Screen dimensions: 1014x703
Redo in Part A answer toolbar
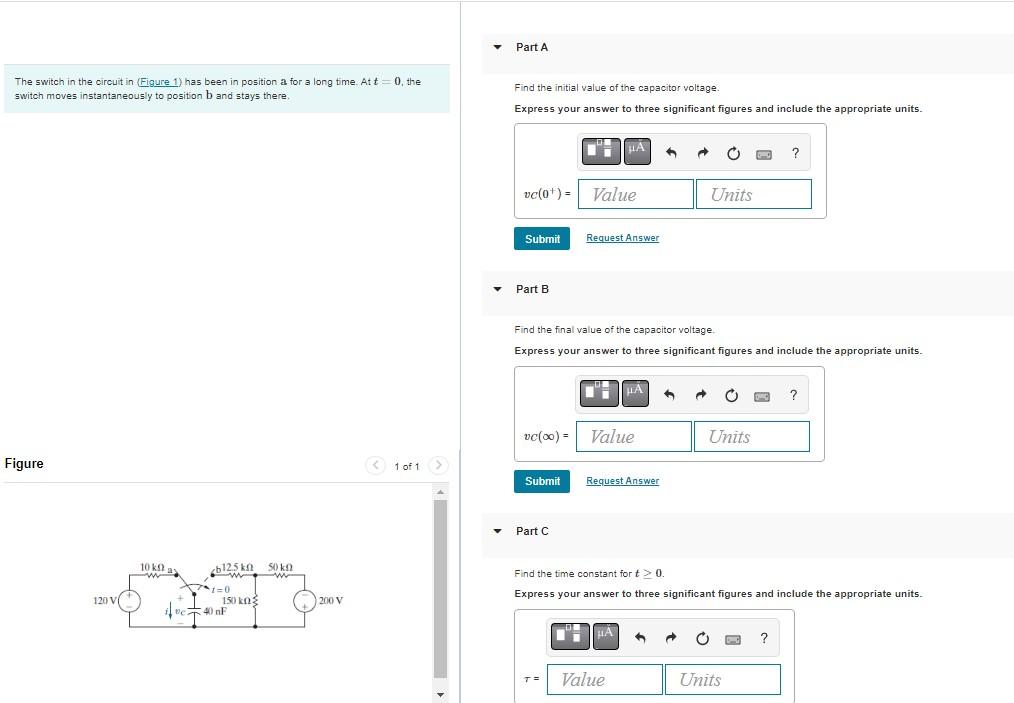(703, 153)
